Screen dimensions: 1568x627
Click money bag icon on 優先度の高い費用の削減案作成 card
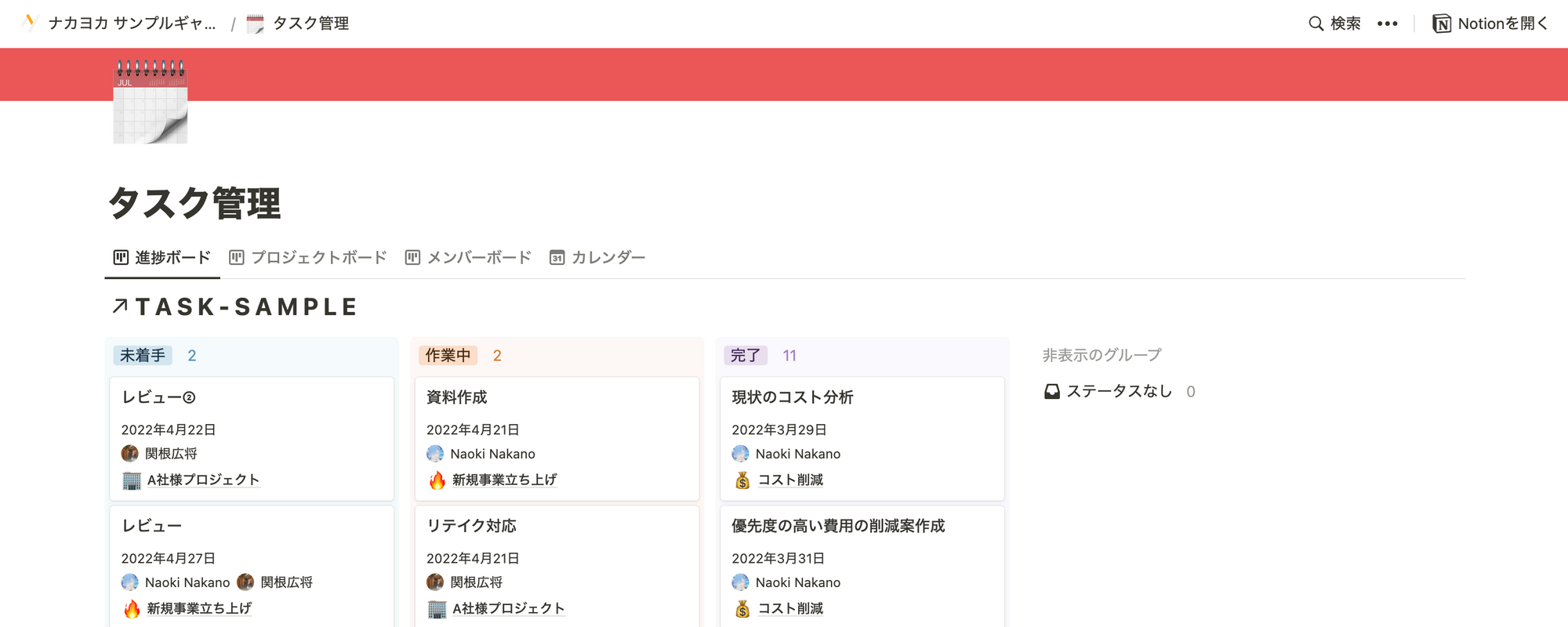(742, 608)
